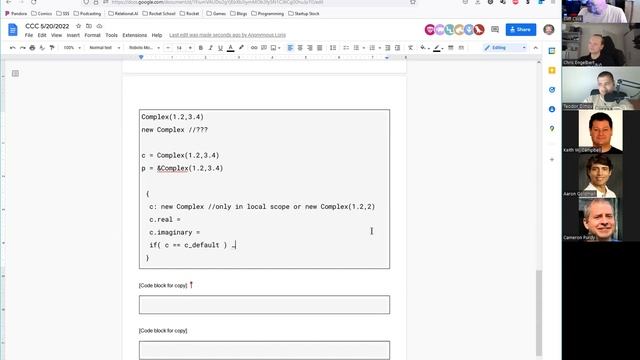Click the font size field
Viewport: 640px width, 360px height.
(x=179, y=48)
